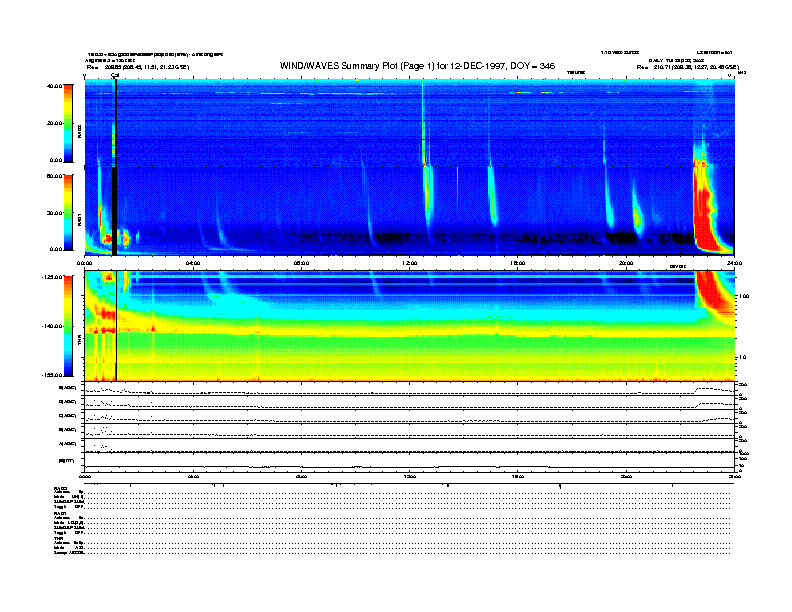Viewport: 792px width, 612px height.
Task: Select the -140.00 label on TNR scale
Action: point(53,326)
